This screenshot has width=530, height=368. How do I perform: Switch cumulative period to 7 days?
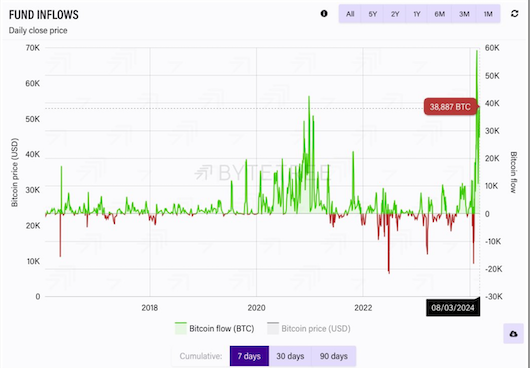pos(249,356)
